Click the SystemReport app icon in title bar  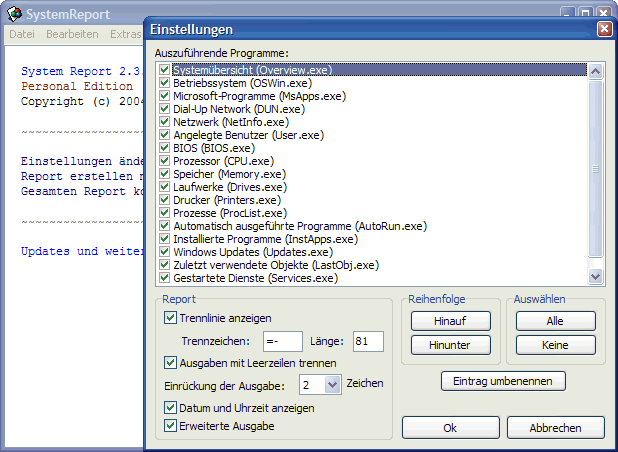(13, 15)
